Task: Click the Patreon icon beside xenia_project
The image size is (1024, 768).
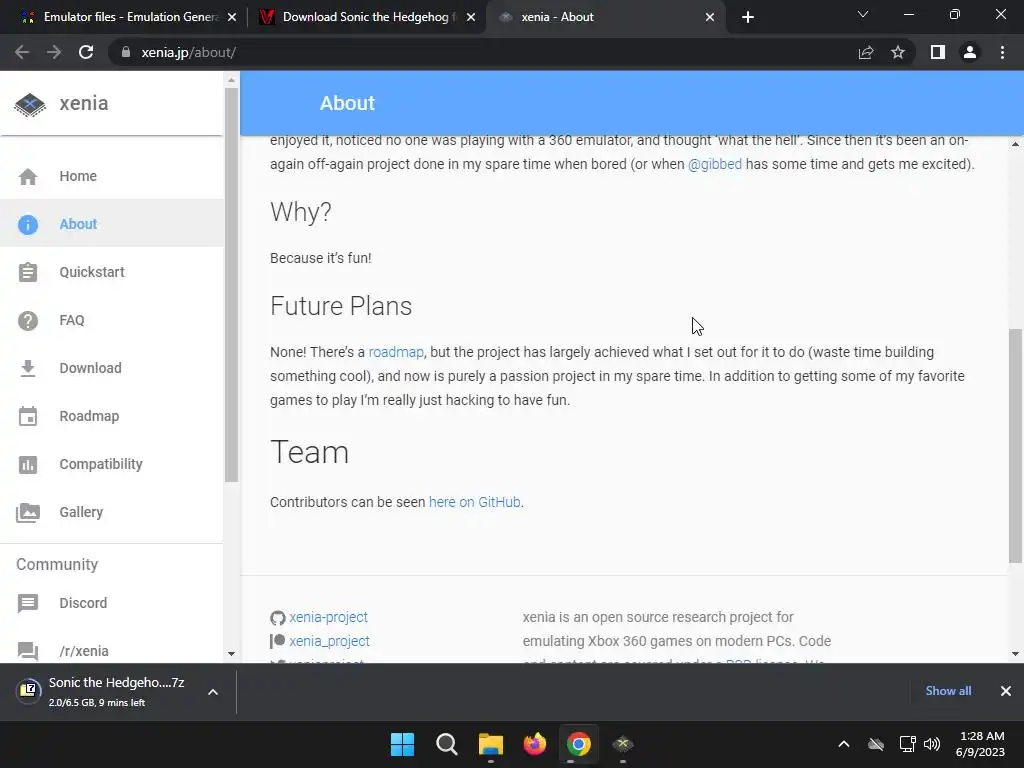Action: [x=278, y=641]
